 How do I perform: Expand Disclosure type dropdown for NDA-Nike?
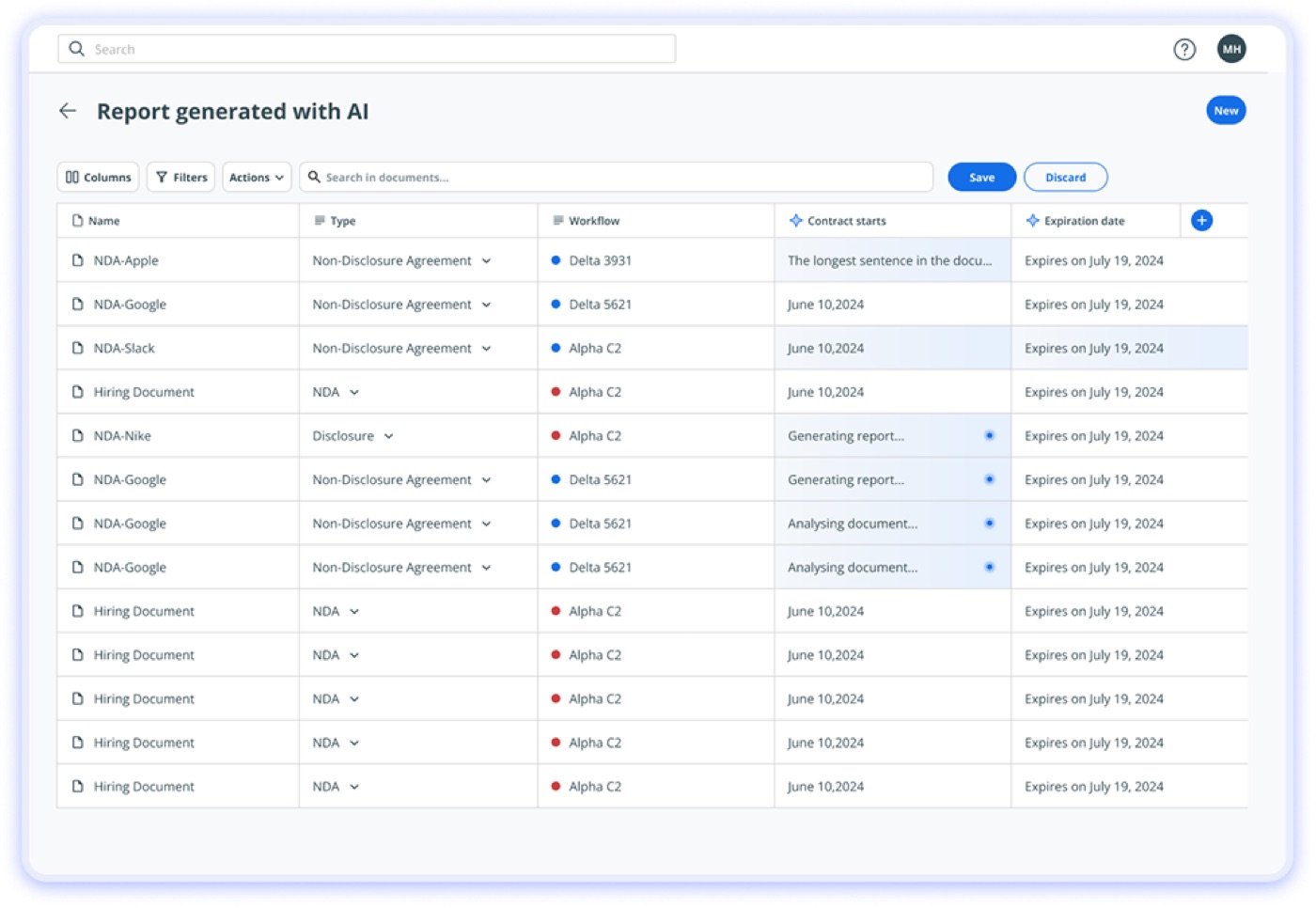click(388, 436)
